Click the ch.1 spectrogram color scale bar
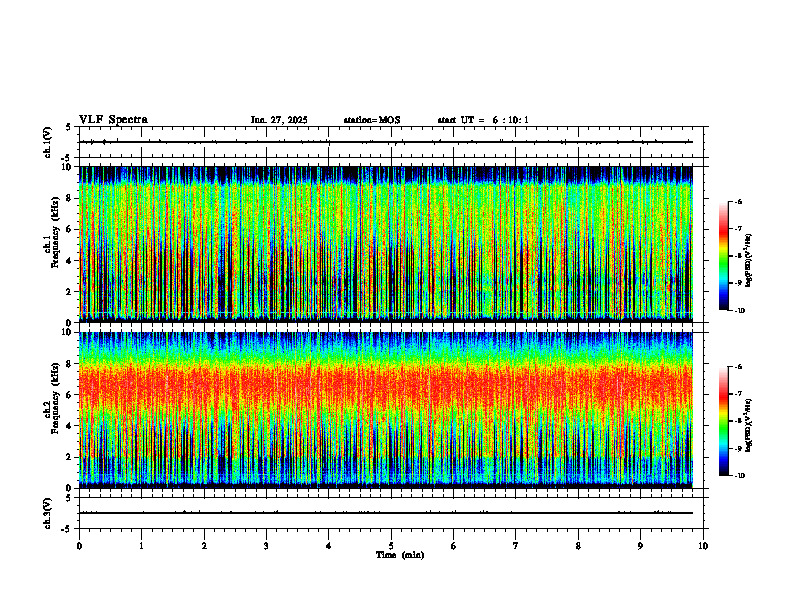Screen dimensions: 792x612 (x=723, y=256)
